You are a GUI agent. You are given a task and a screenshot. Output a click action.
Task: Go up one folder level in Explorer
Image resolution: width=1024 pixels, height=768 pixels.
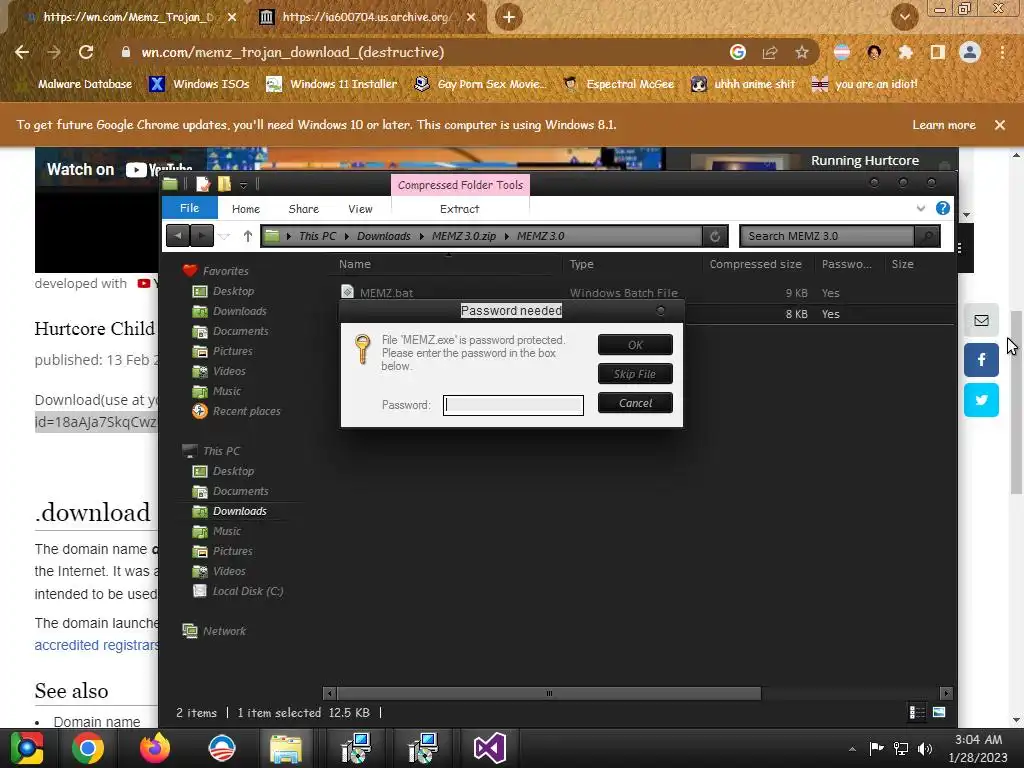coord(248,236)
